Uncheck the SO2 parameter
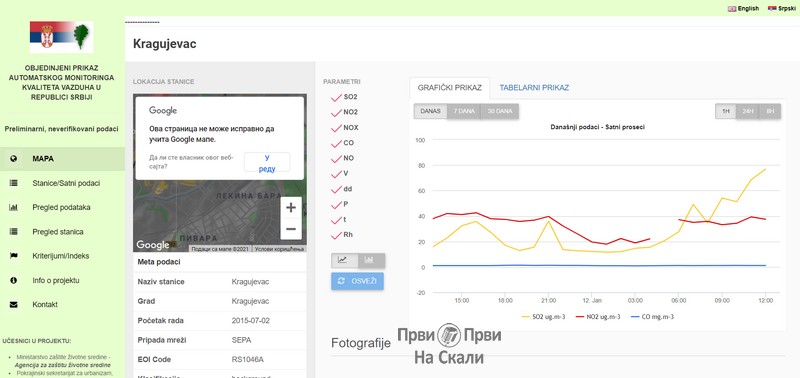 tap(336, 97)
